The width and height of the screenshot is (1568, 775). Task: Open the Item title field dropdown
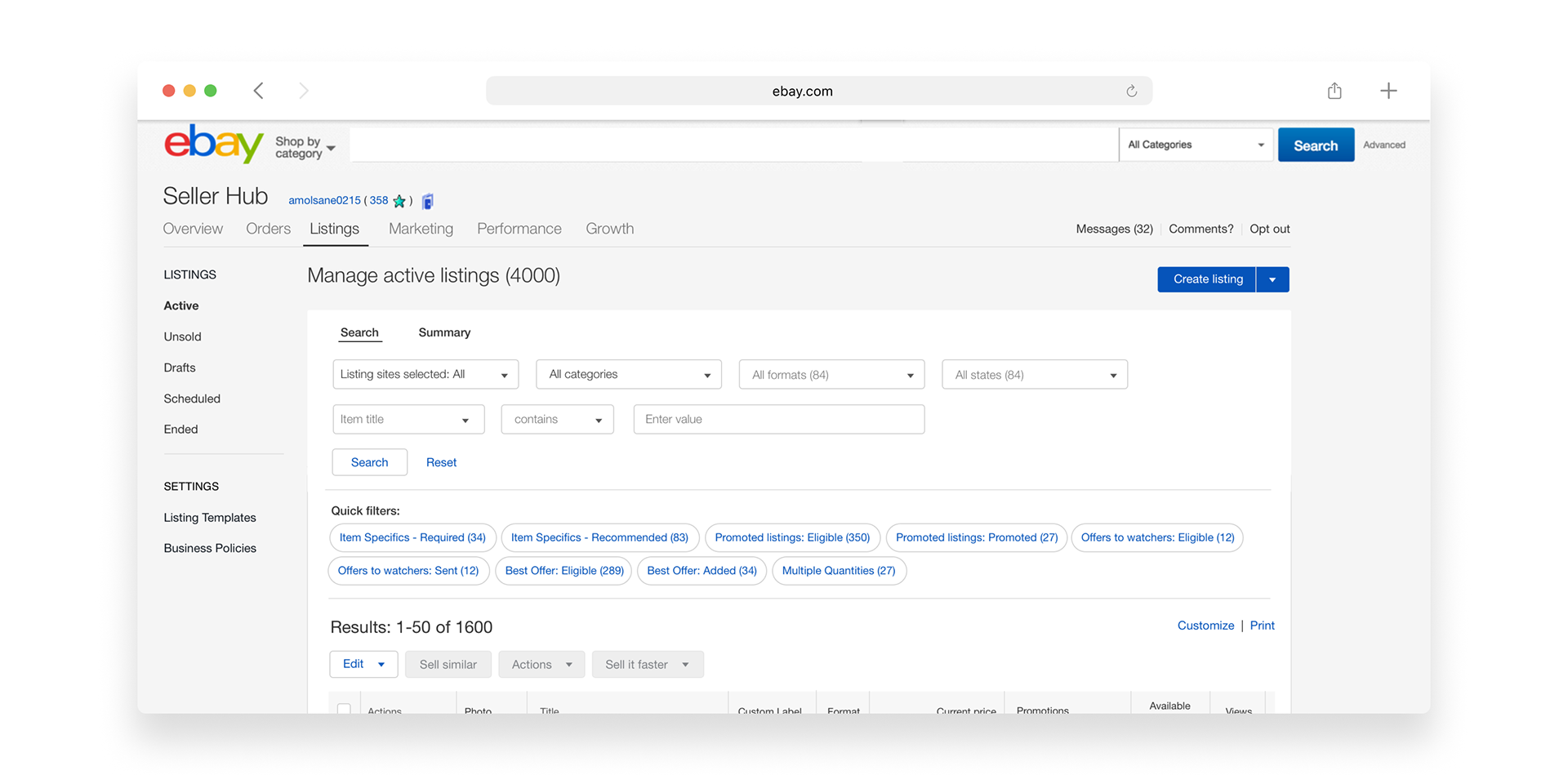click(x=408, y=420)
